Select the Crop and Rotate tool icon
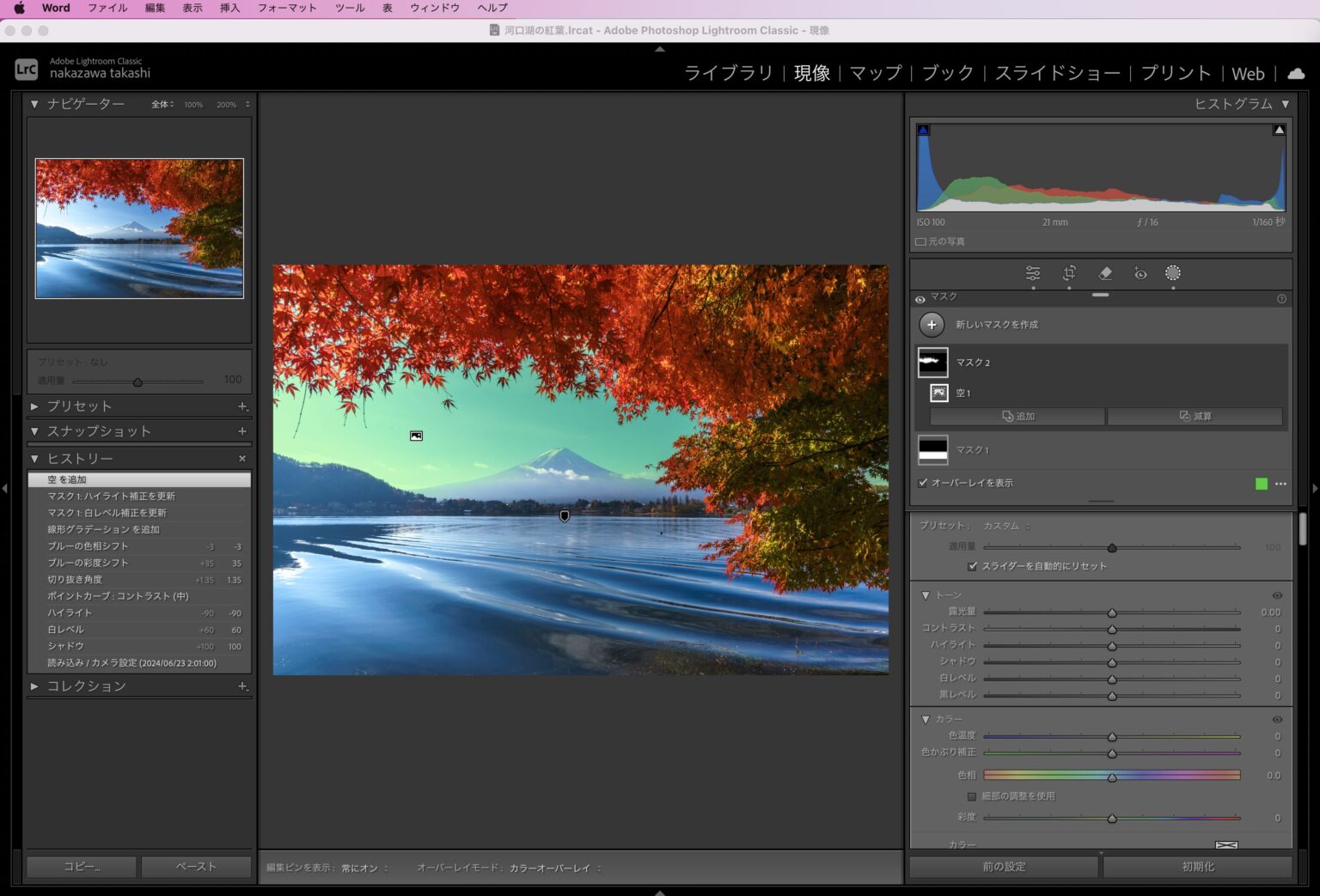Viewport: 1320px width, 896px height. pos(1069,273)
